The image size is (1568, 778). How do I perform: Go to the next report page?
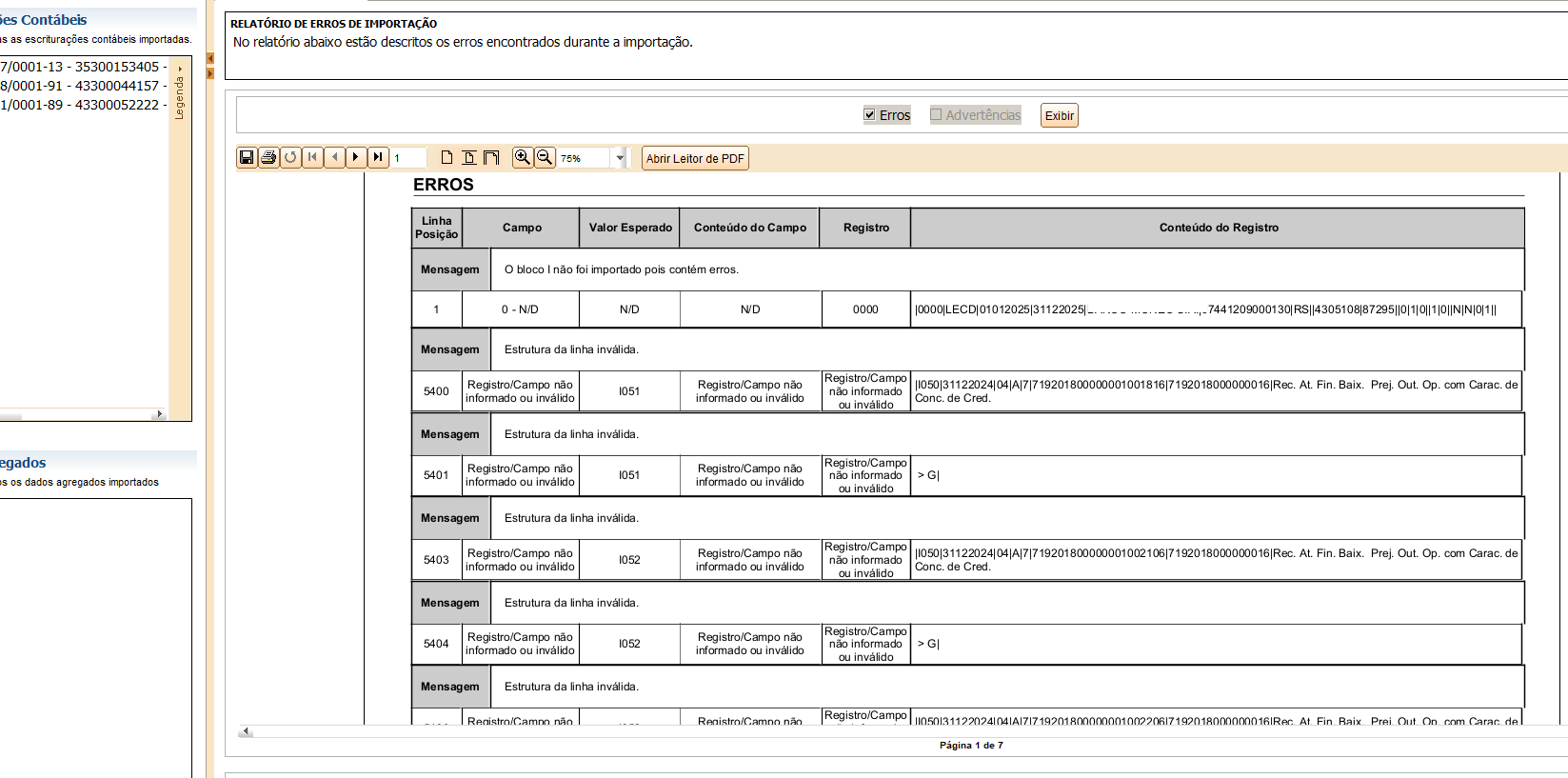click(356, 157)
